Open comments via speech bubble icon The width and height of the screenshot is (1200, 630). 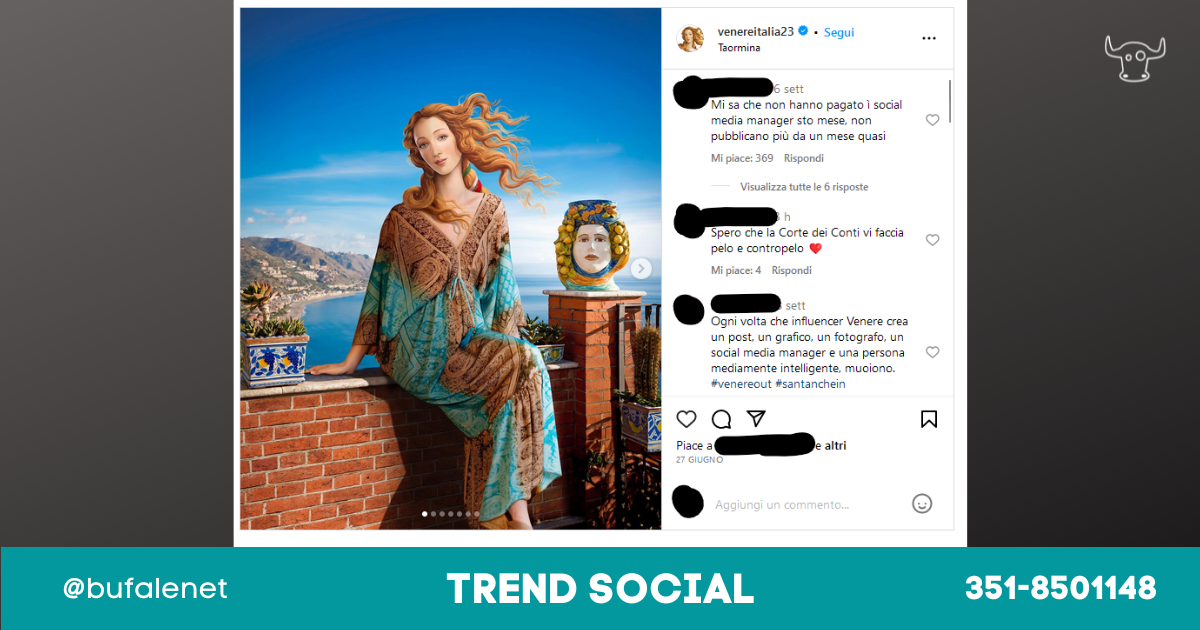pyautogui.click(x=721, y=419)
